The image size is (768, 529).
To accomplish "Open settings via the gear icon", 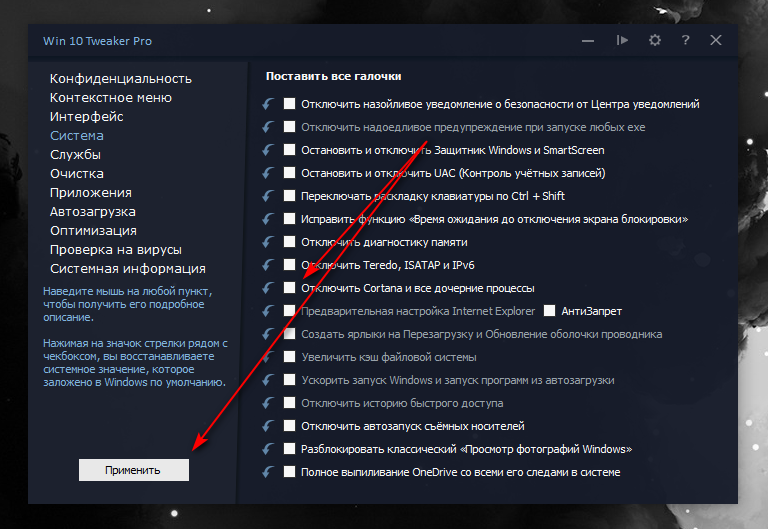I will click(x=655, y=40).
